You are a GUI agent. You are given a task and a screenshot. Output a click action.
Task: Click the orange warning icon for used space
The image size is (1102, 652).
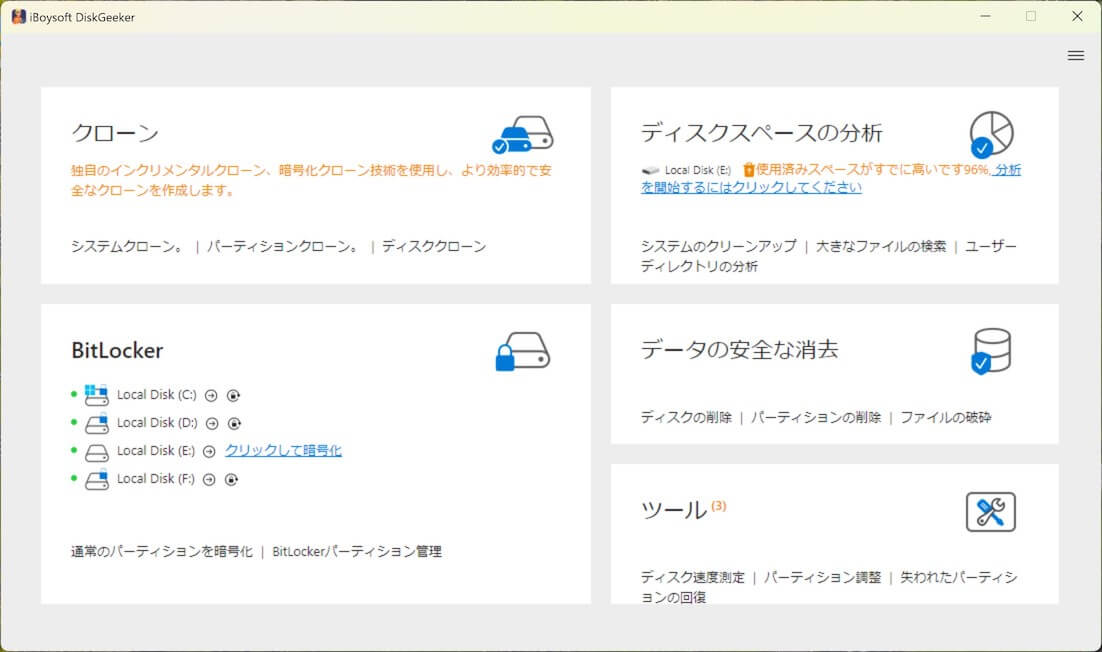(x=748, y=169)
